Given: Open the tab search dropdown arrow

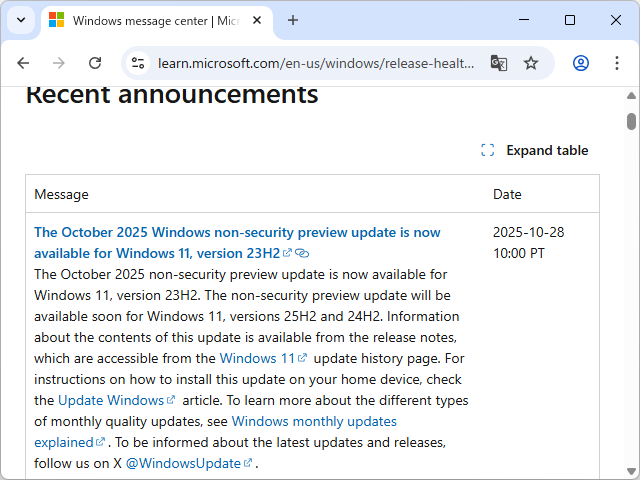Looking at the screenshot, I should click(21, 20).
